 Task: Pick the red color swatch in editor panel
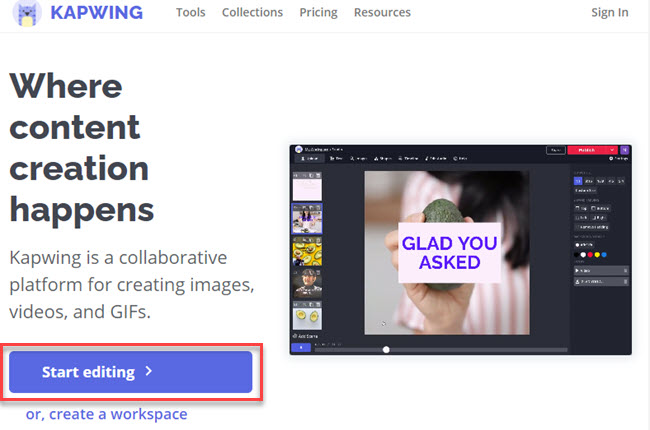coord(592,254)
